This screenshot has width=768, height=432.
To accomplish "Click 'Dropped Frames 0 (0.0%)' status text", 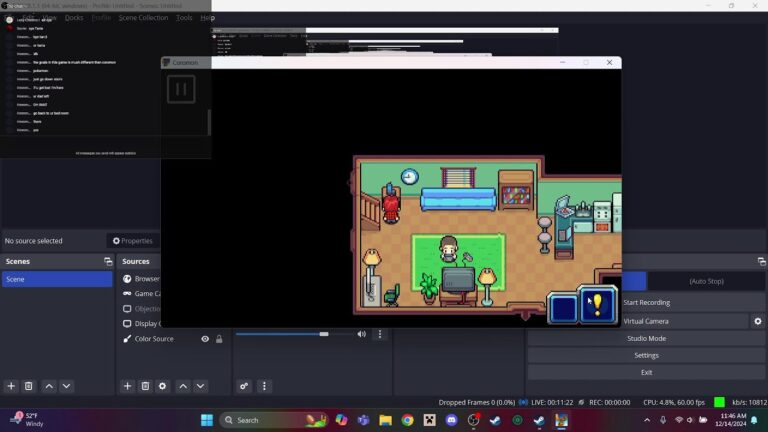I will pyautogui.click(x=477, y=403).
